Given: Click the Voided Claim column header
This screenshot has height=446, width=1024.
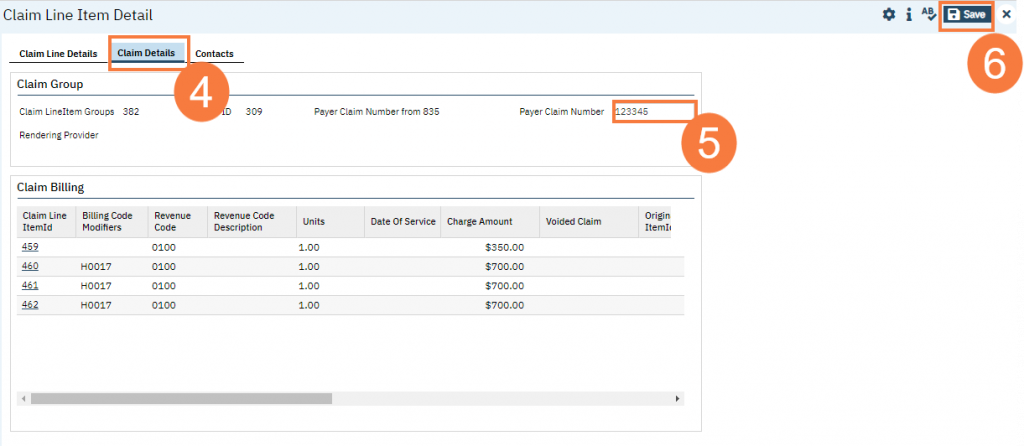Looking at the screenshot, I should click(x=575, y=221).
